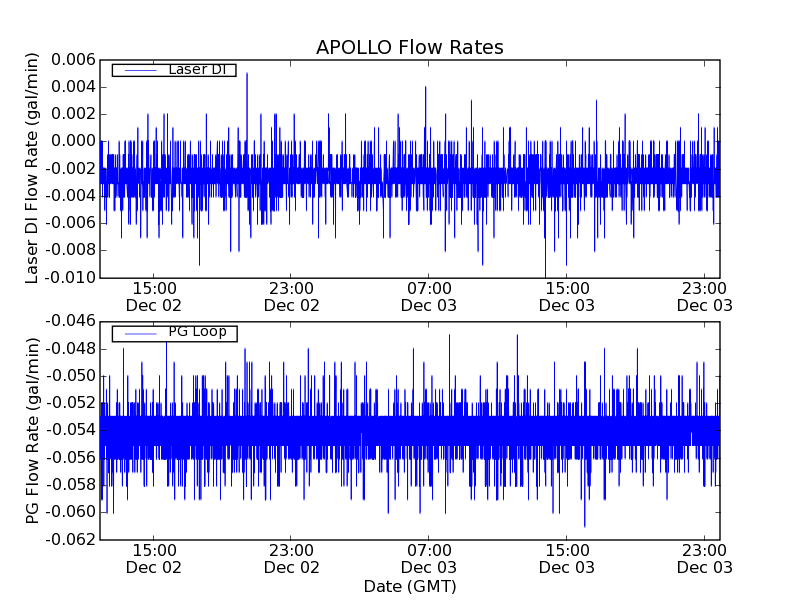Click bottom plot's '15:00 Dec 03' time label
Image resolution: width=800 pixels, height=600 pixels.
point(567,559)
